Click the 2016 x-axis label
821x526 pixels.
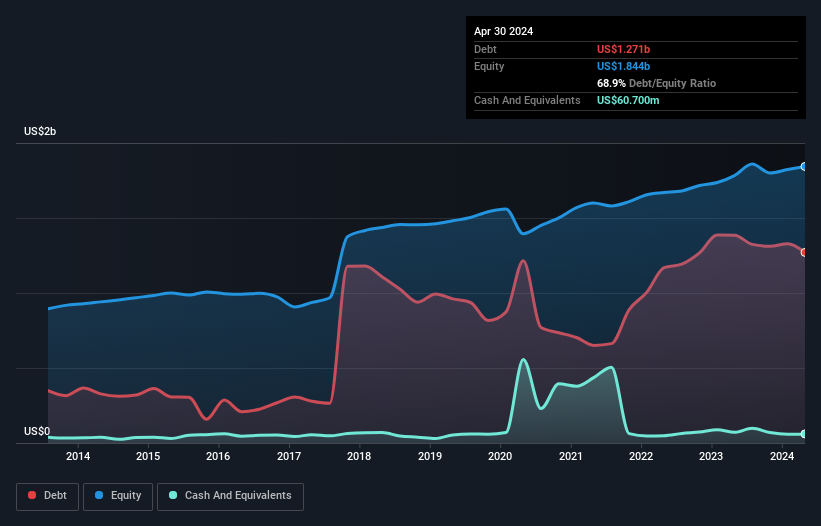coord(218,456)
